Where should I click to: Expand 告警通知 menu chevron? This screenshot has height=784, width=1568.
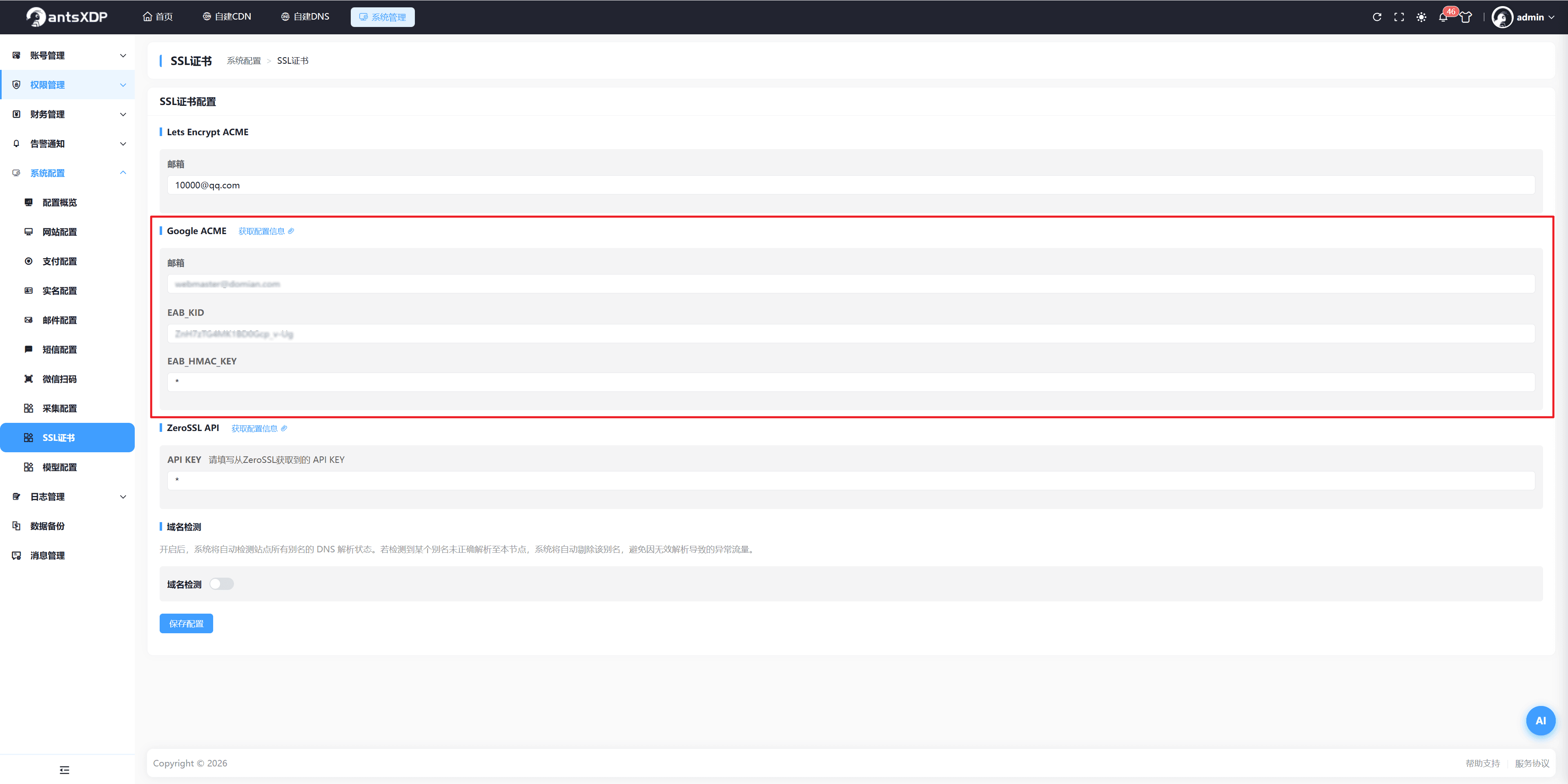pos(123,144)
